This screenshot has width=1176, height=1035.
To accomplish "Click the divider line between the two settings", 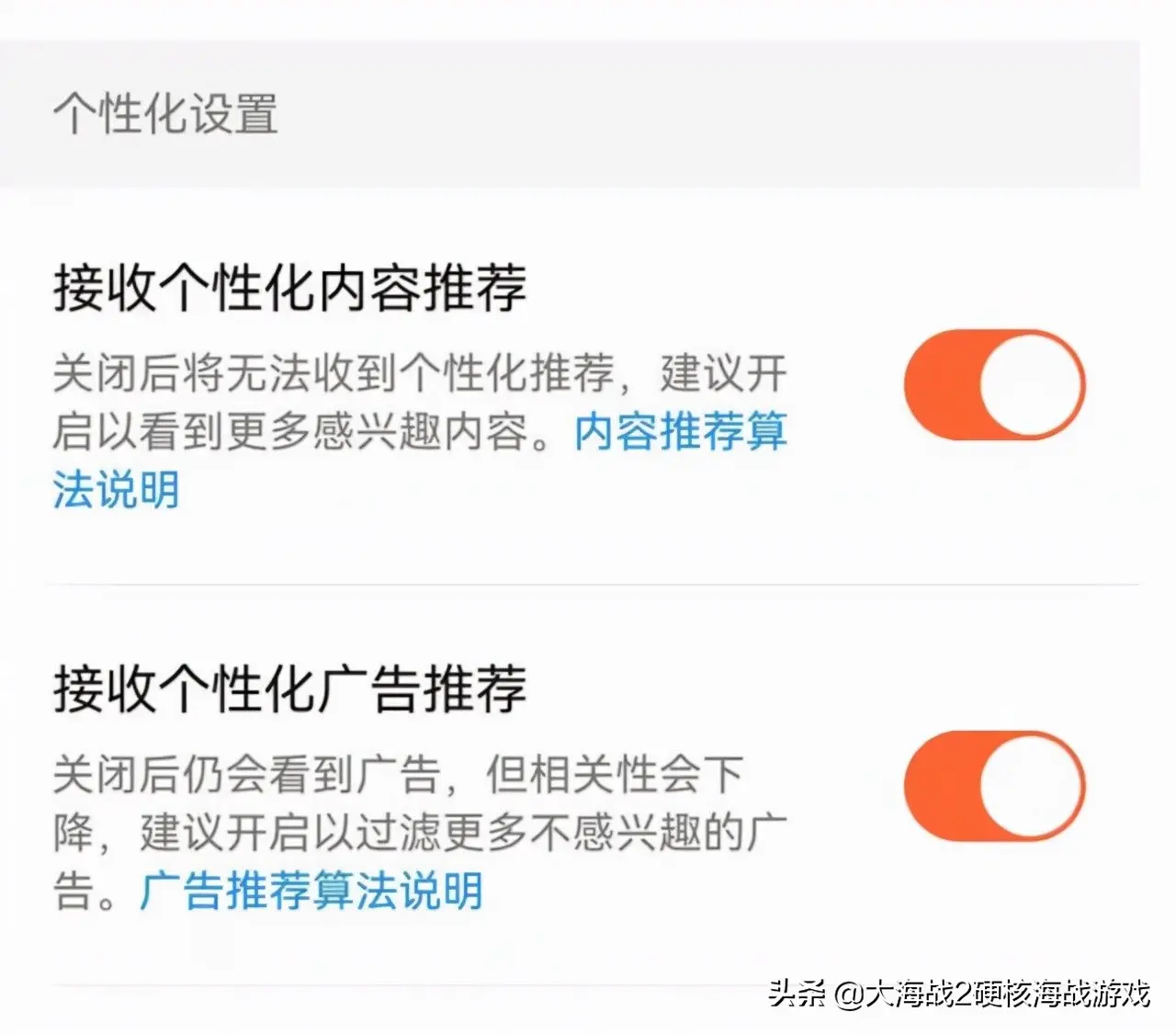I will click(x=595, y=584).
